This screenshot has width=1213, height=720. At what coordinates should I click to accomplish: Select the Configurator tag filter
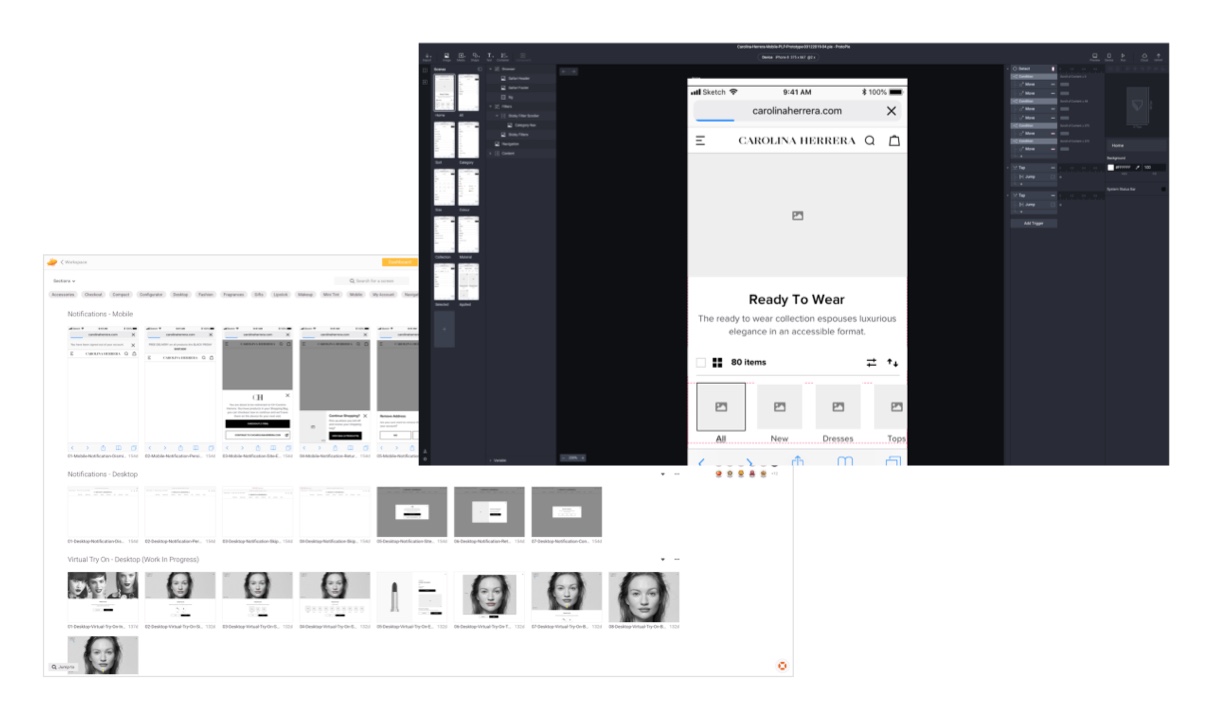(151, 295)
